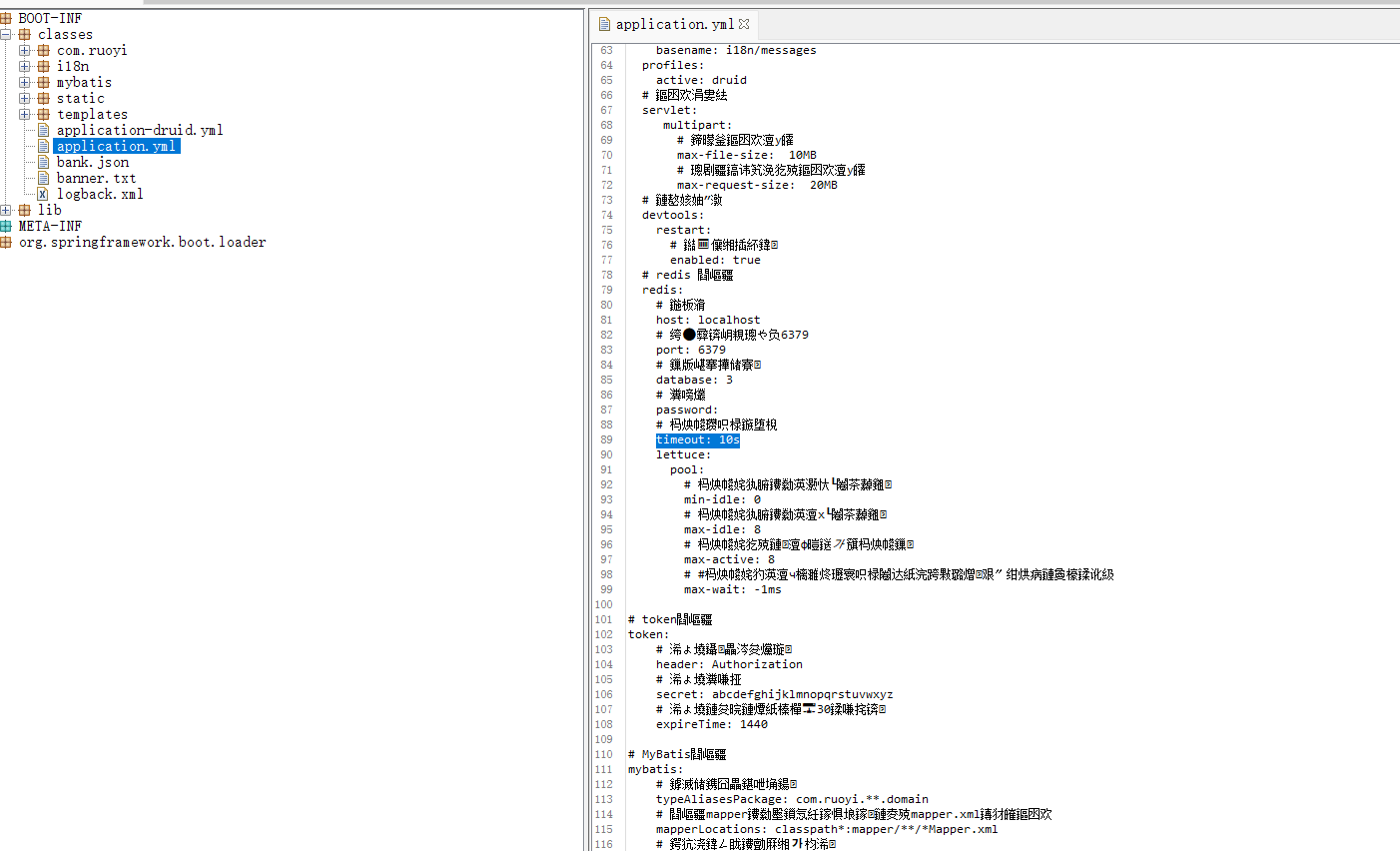1400x851 pixels.
Task: Click the 'devtools:' line
Action: point(673,215)
